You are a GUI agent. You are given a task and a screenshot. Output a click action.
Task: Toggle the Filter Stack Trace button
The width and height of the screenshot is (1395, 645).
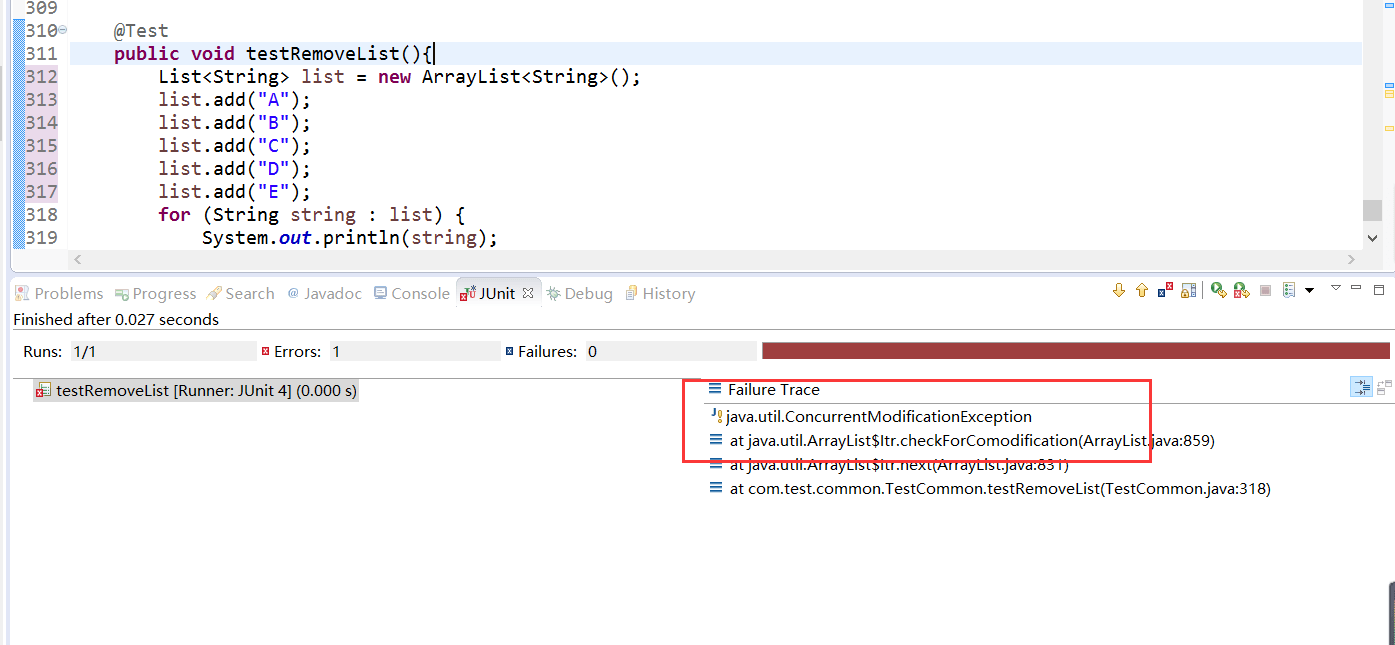1361,387
